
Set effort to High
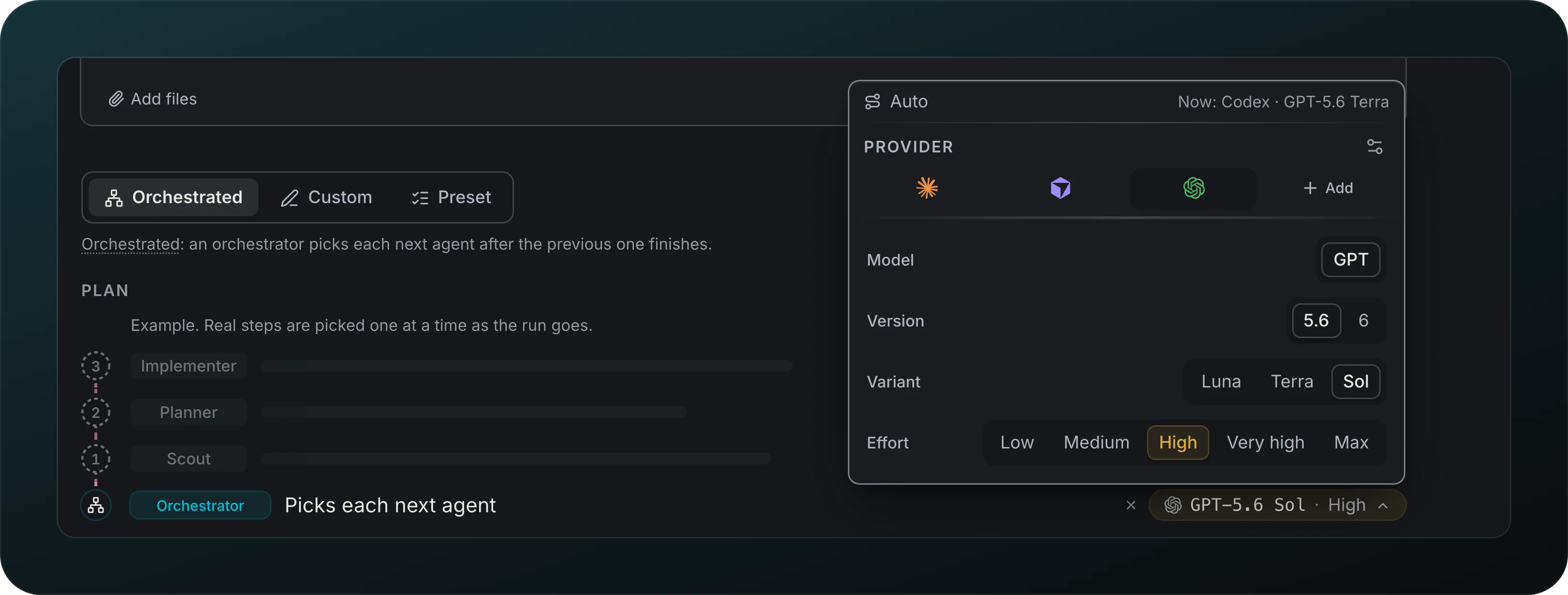point(1178,442)
